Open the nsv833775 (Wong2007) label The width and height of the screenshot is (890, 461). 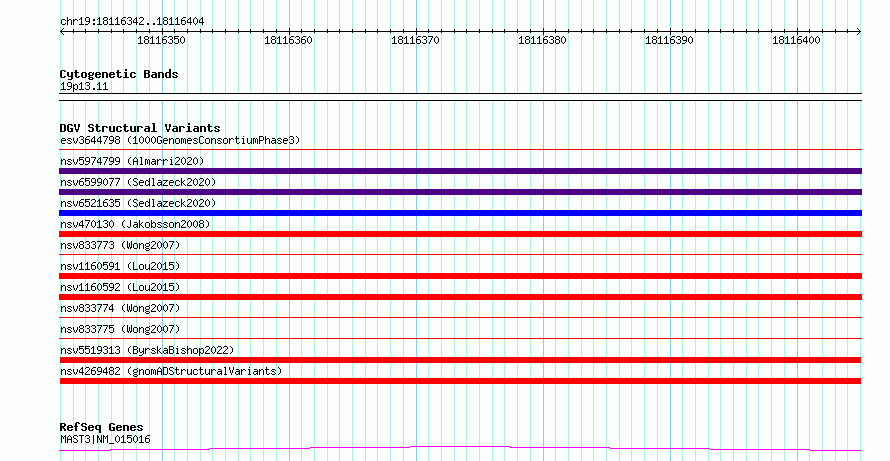tap(120, 329)
